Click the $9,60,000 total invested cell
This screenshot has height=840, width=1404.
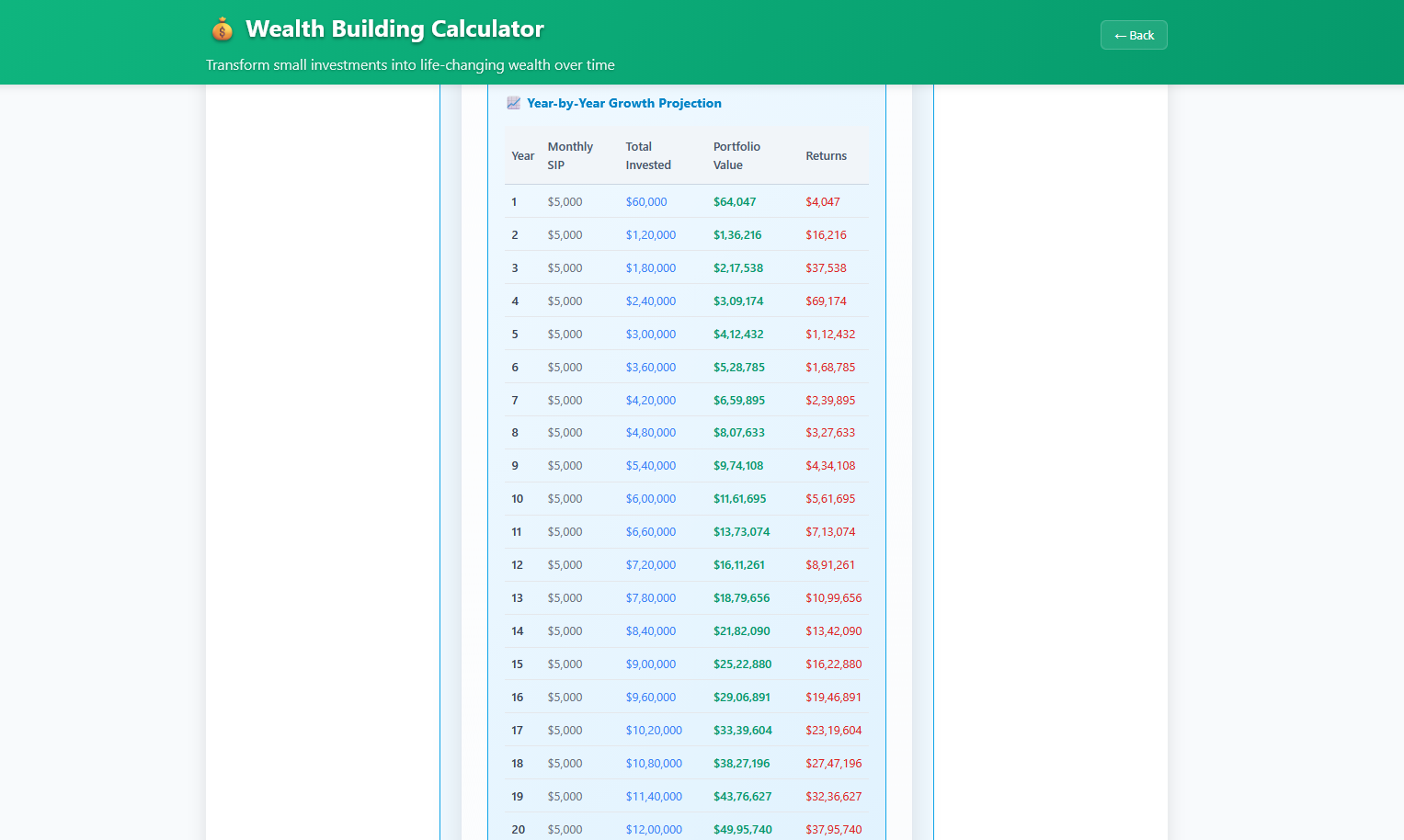click(x=651, y=697)
